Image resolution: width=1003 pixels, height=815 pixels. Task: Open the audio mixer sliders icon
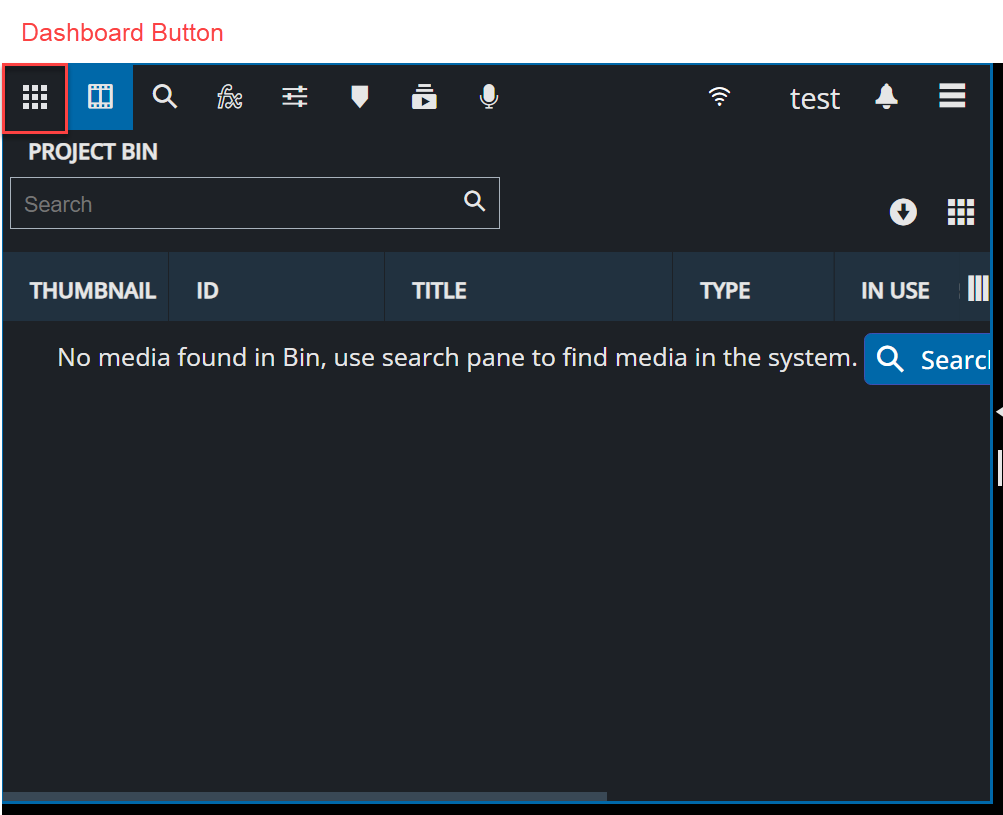click(294, 97)
